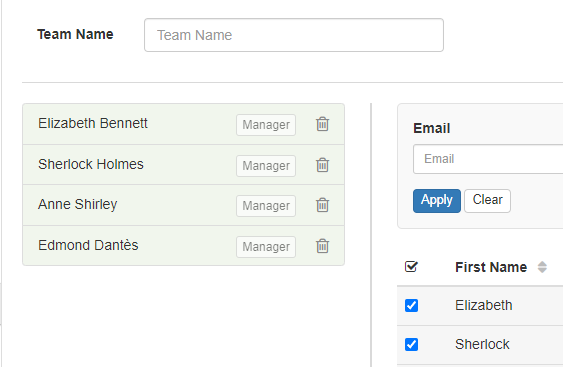
Task: Select the Anne Shirley member row
Action: point(183,205)
